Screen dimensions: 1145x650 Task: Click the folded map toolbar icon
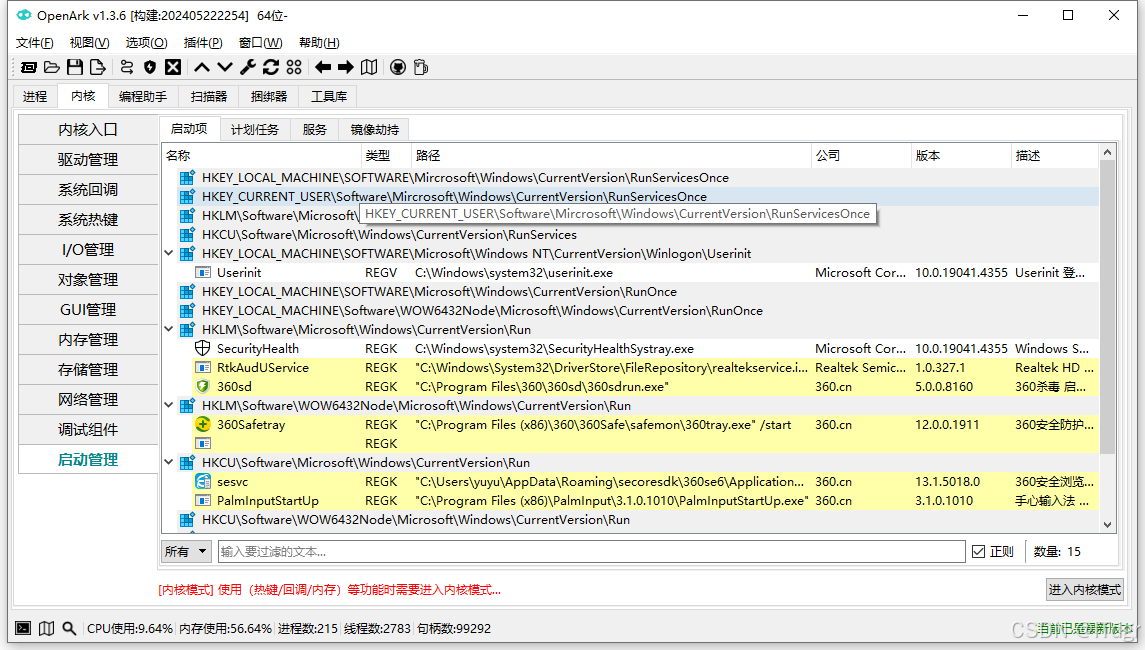pyautogui.click(x=369, y=67)
